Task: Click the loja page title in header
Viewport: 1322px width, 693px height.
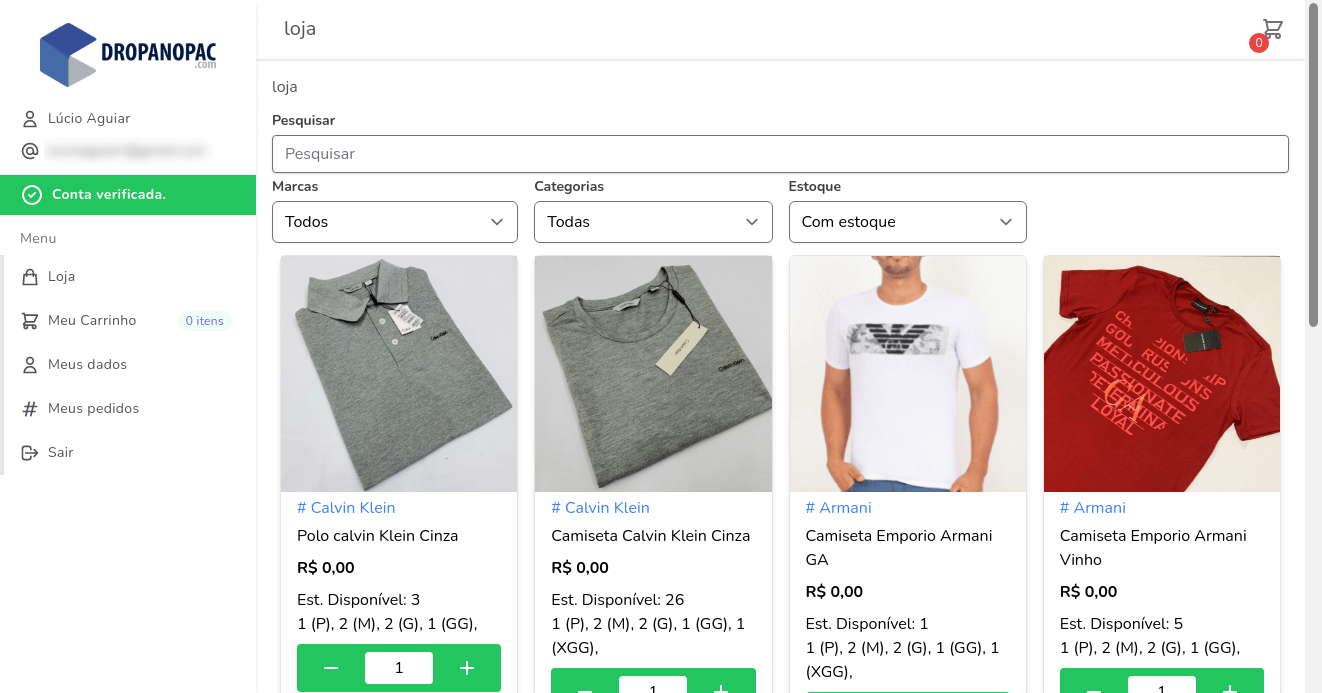Action: click(x=300, y=29)
